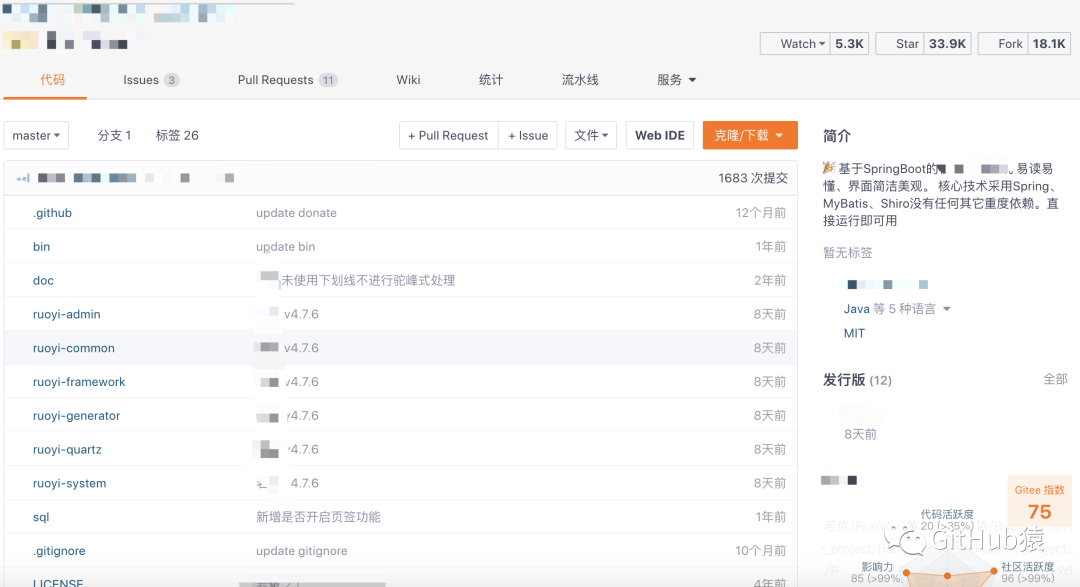Open the master branch selector
Image resolution: width=1080 pixels, height=587 pixels.
pos(37,135)
